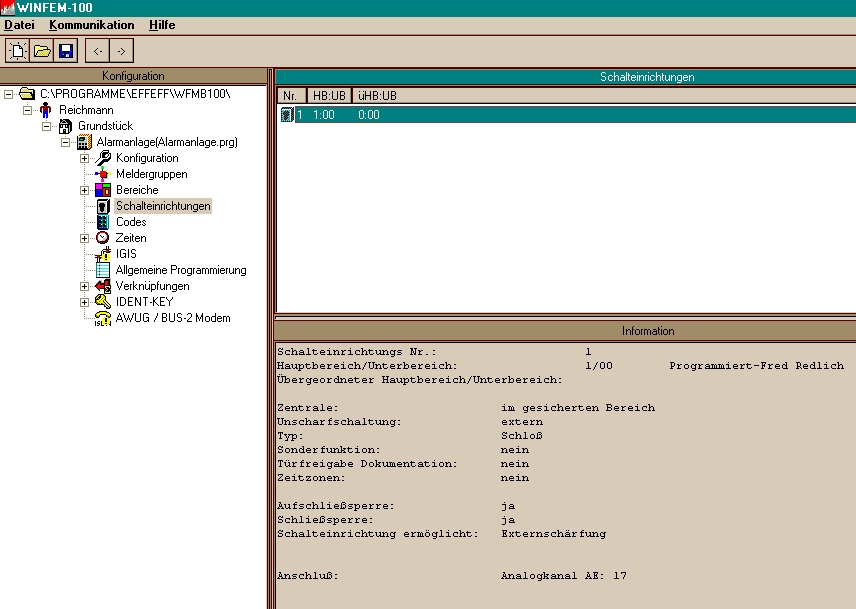Open the Kommunikation menu
856x609 pixels.
[91, 24]
